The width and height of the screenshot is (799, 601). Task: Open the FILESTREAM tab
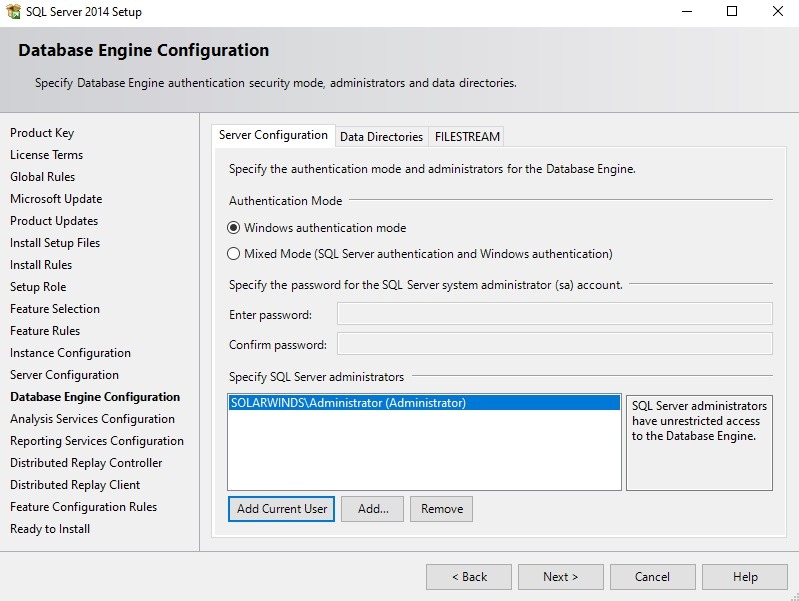467,137
